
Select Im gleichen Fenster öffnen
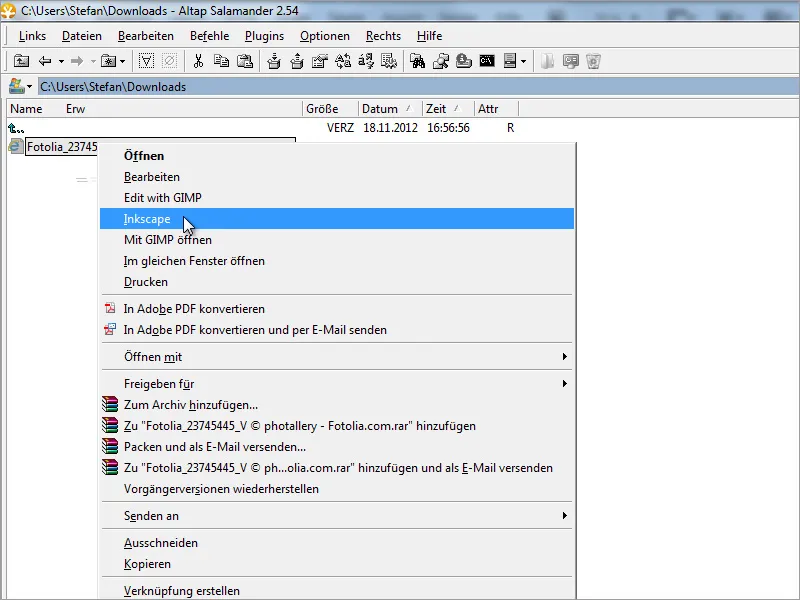[337, 261]
